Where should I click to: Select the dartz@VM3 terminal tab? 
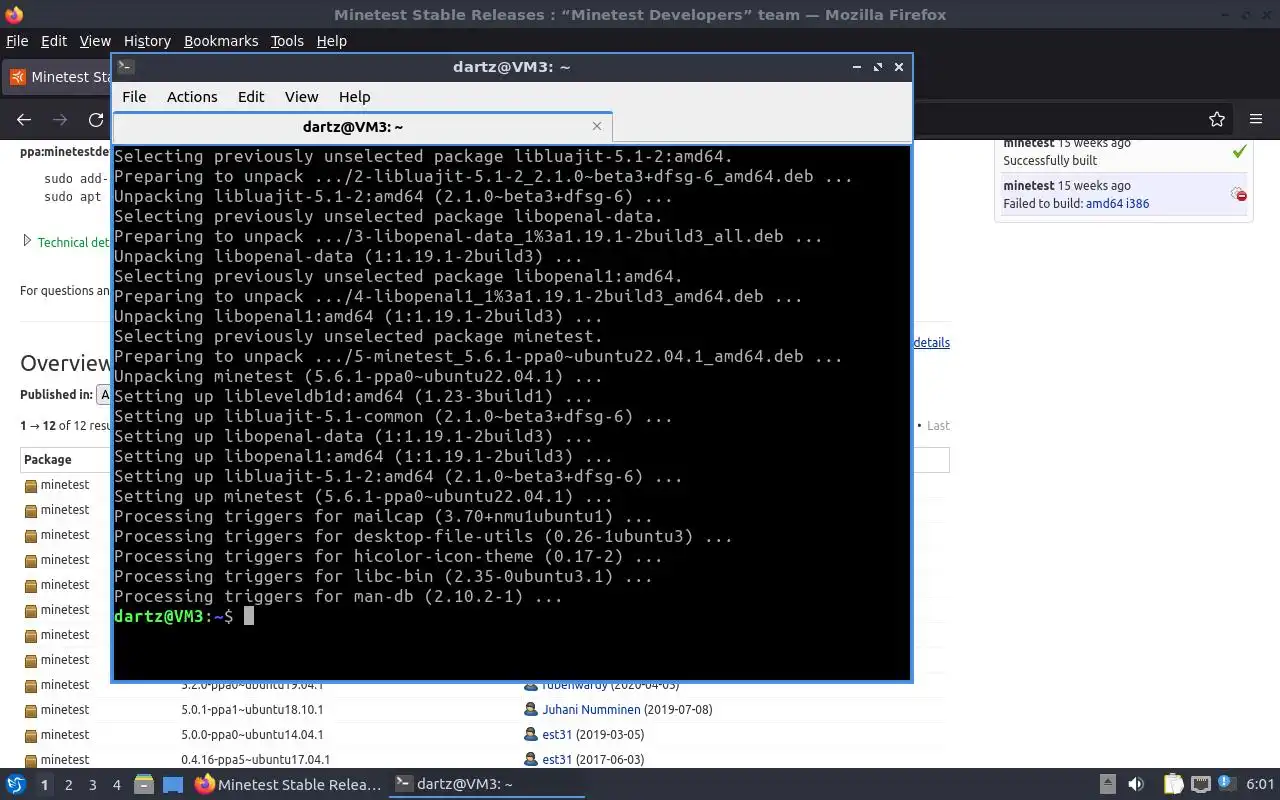coord(352,127)
